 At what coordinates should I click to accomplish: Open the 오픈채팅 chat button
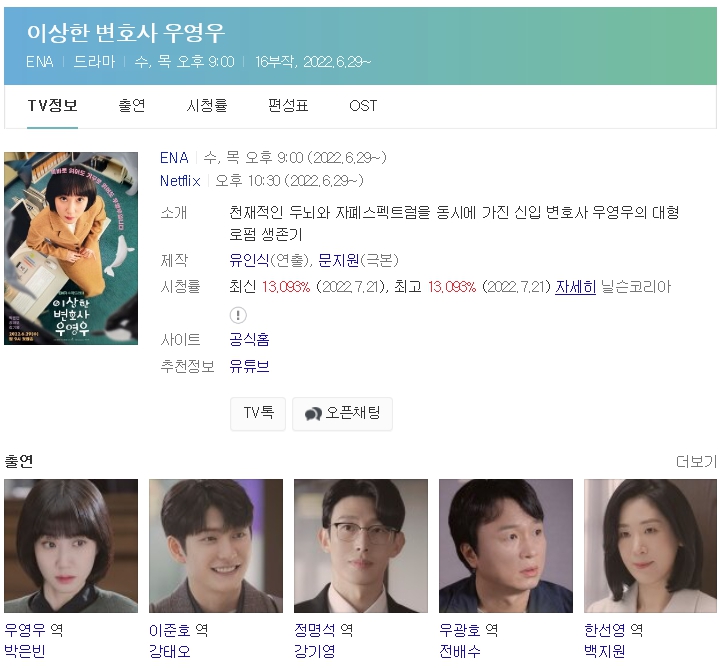[x=343, y=414]
